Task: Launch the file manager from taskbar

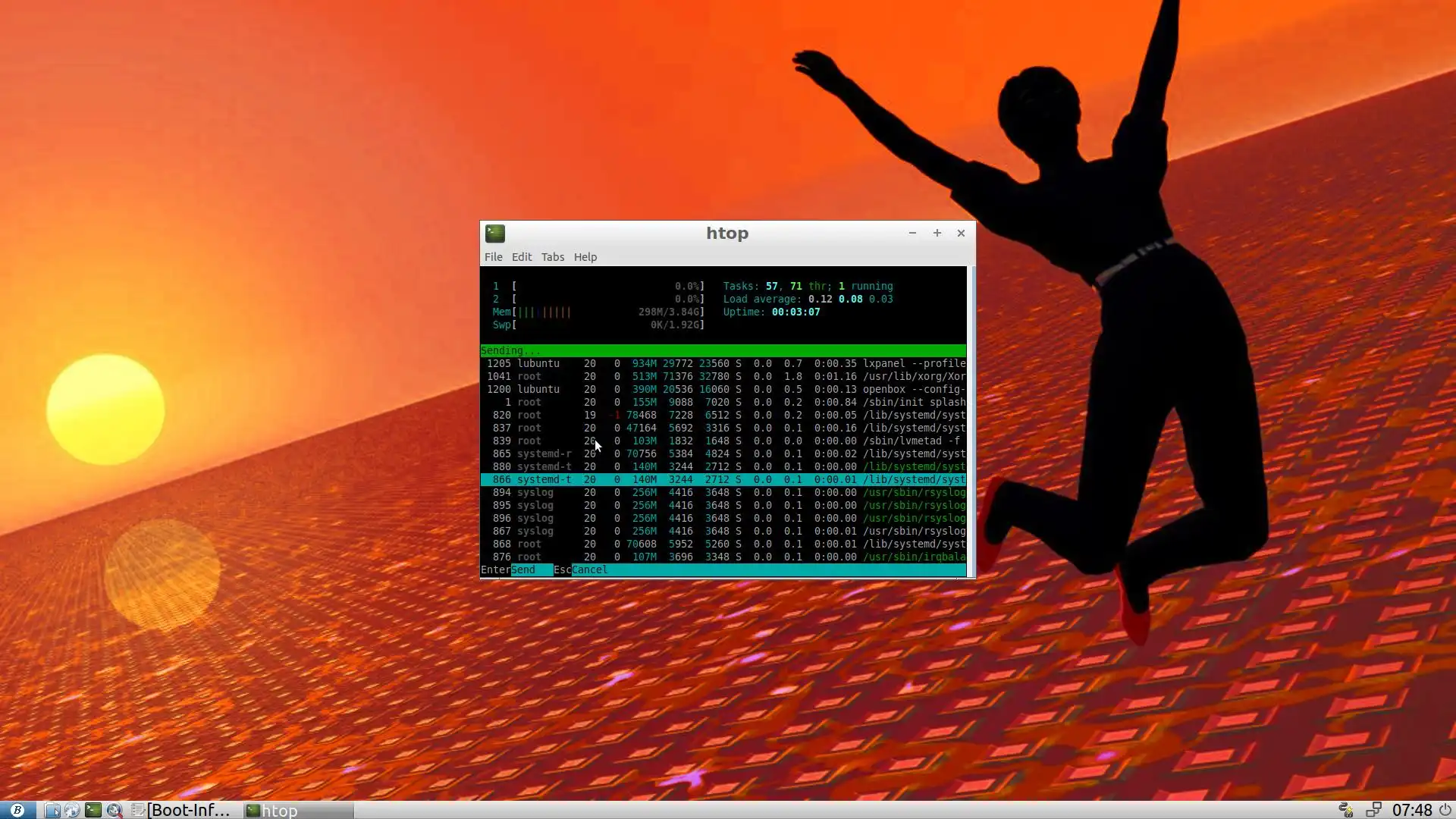Action: tap(52, 810)
